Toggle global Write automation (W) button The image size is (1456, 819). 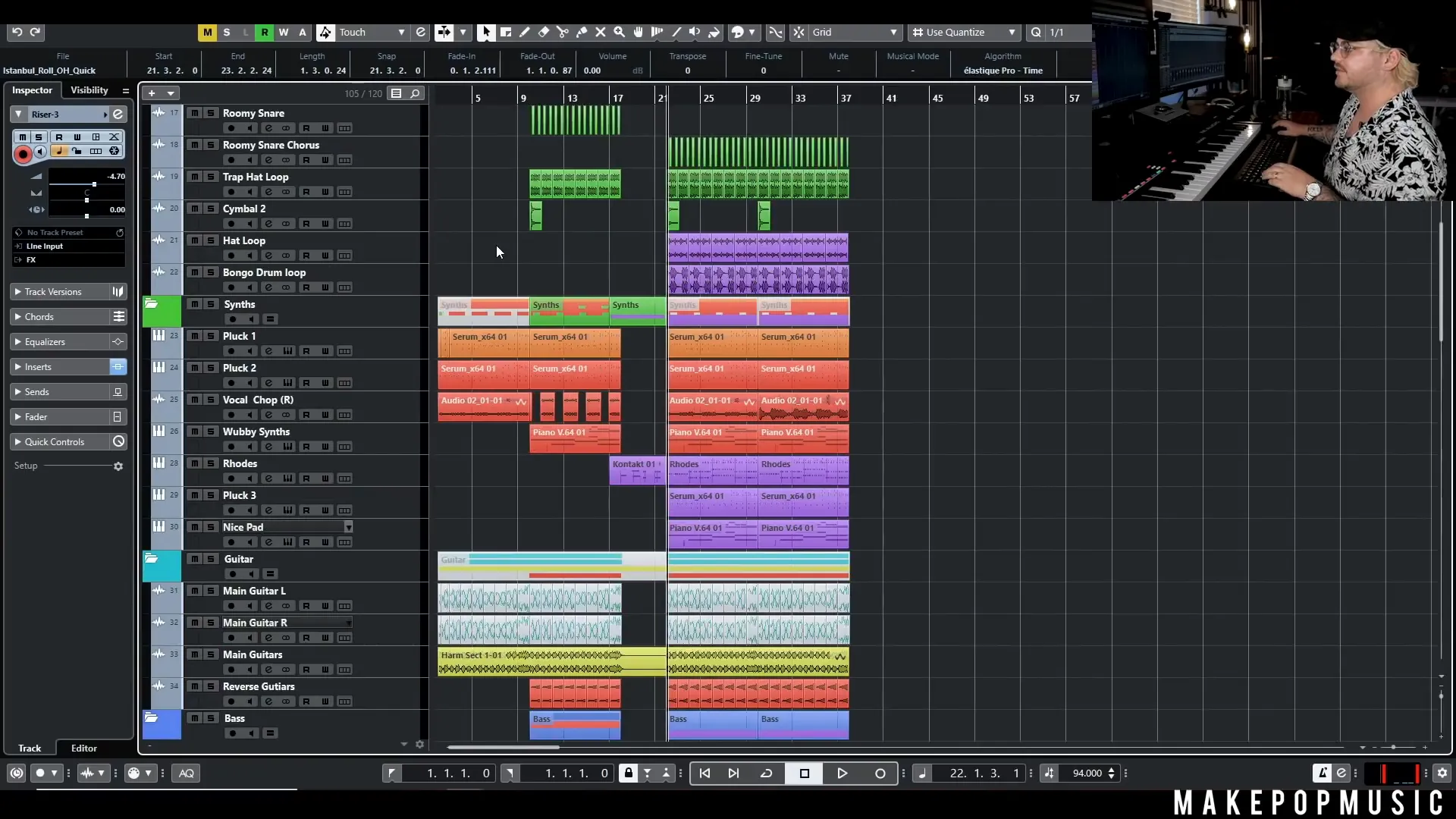click(283, 32)
